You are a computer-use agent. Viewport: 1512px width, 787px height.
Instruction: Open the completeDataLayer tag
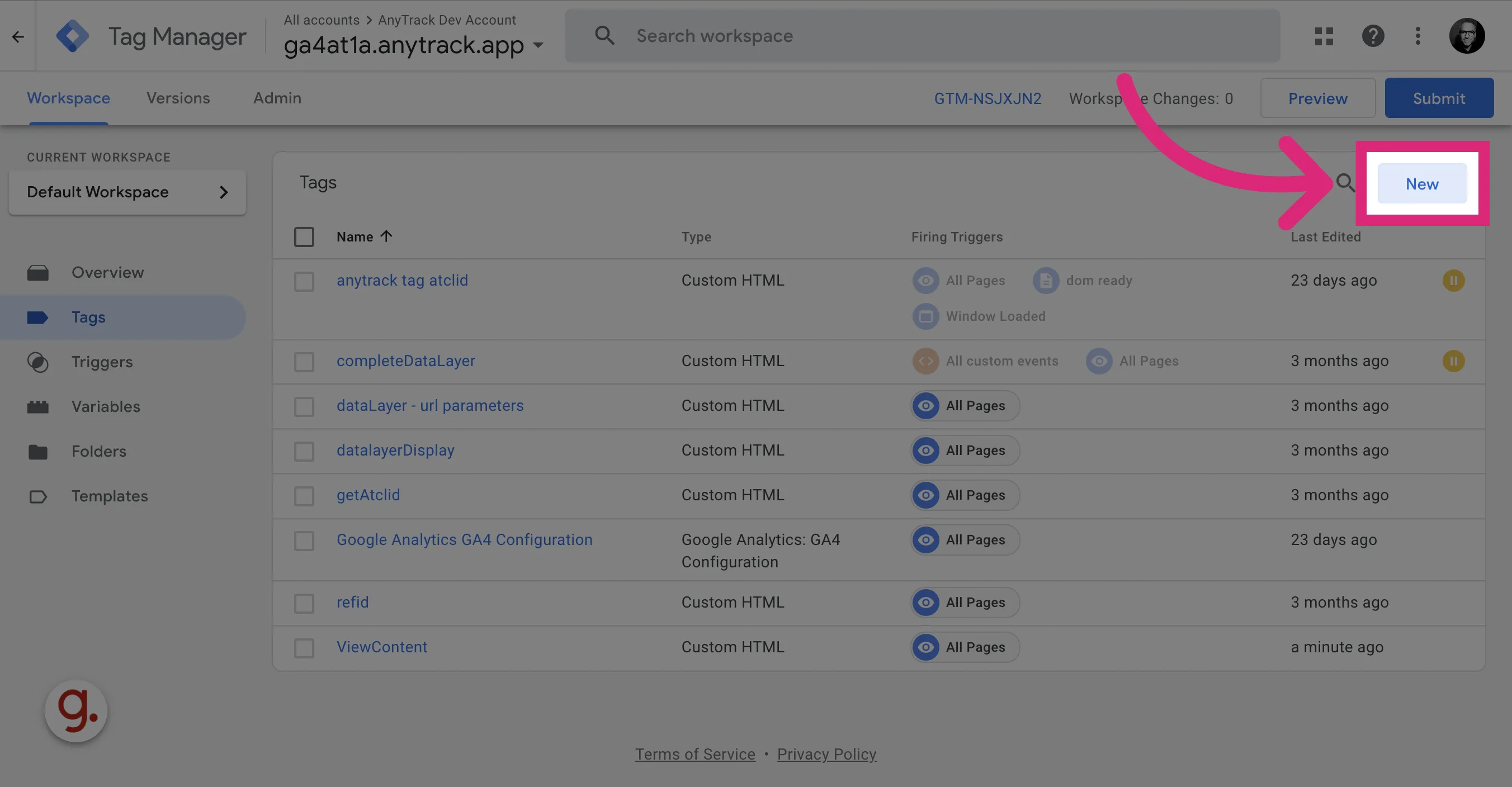405,361
